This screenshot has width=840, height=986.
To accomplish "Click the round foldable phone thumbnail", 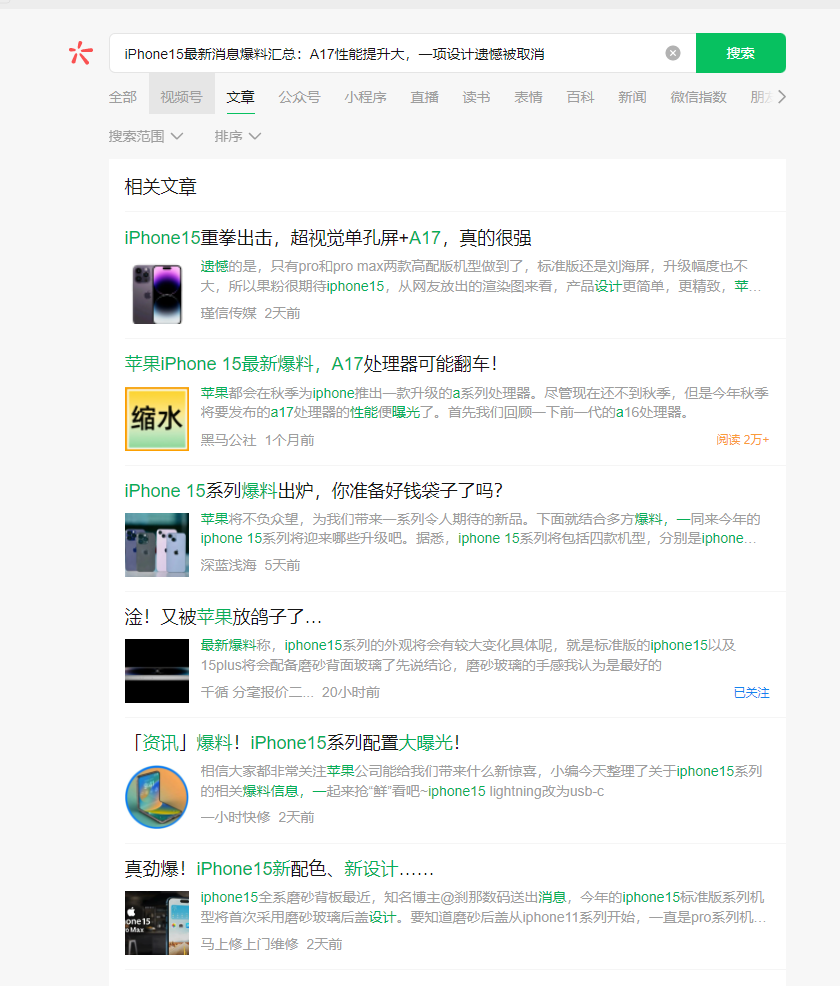I will [x=157, y=797].
